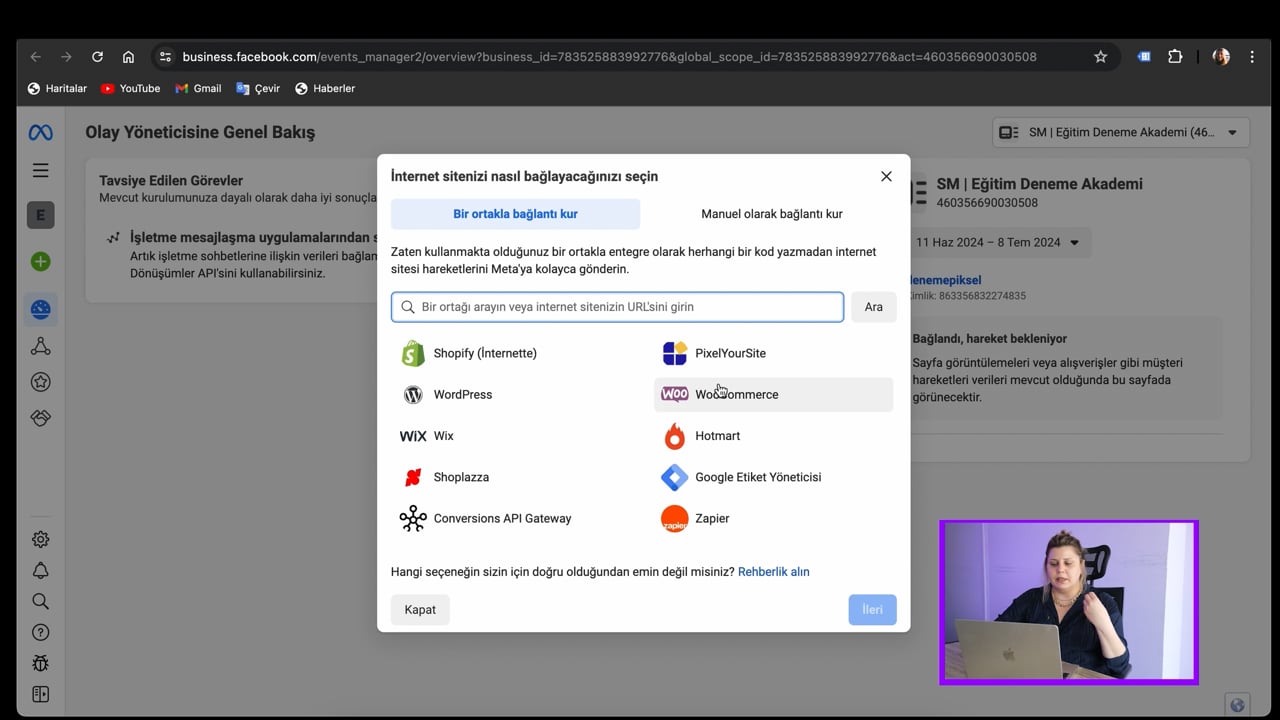Open the browser extensions puzzle icon
Image resolution: width=1280 pixels, height=720 pixels.
pos(1175,57)
